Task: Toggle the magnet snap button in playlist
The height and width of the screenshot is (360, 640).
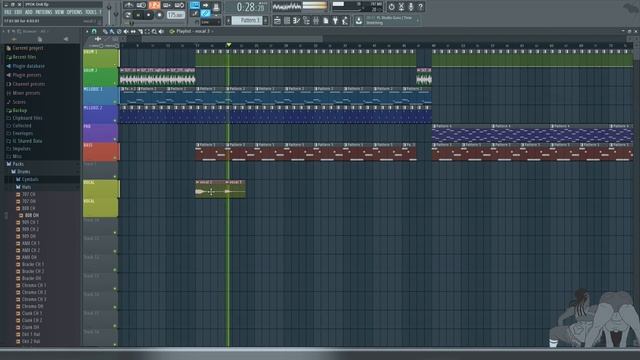Action: (x=94, y=31)
